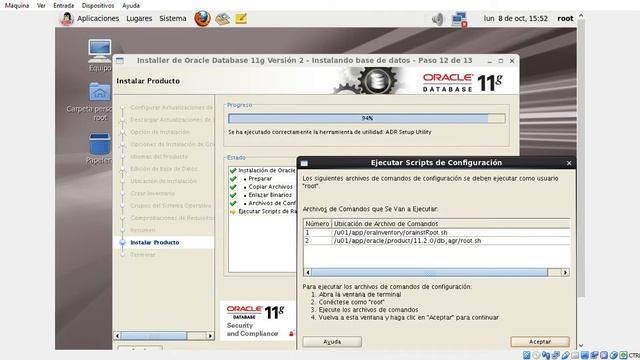640x360 pixels.
Task: Open the Dispositivos menu
Action: pos(98,5)
